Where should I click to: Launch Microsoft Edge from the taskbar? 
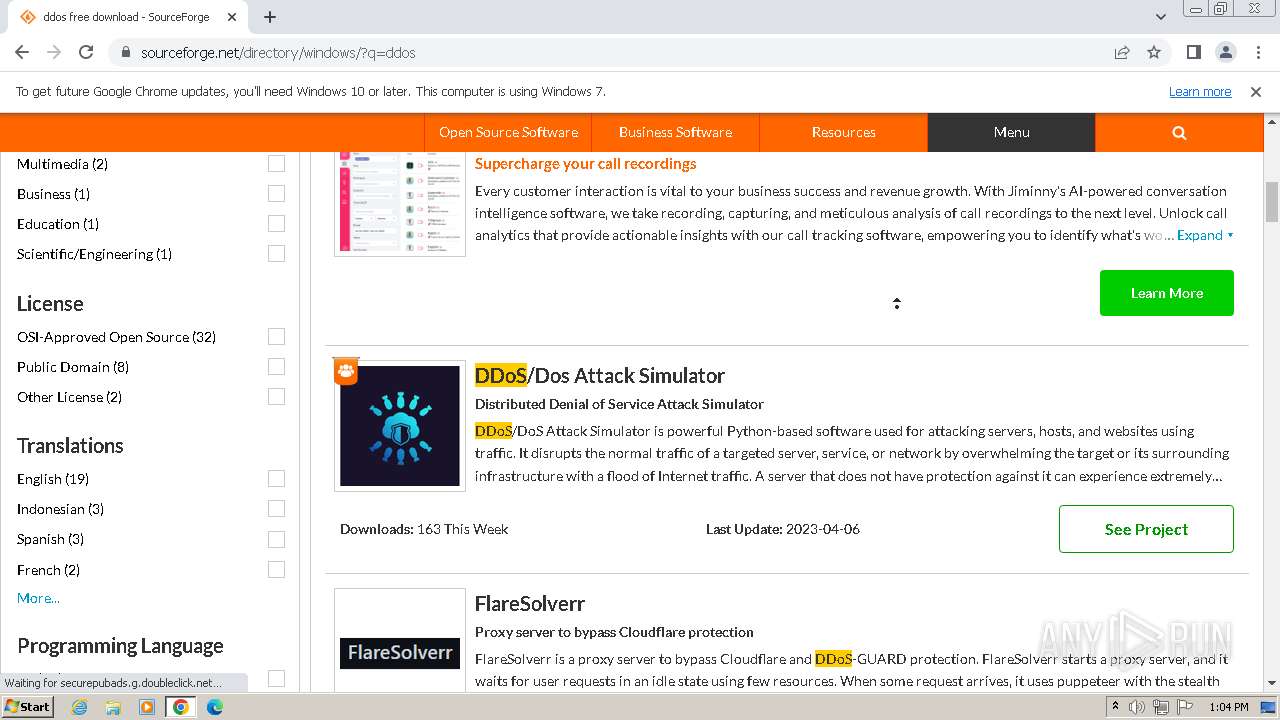[x=215, y=707]
